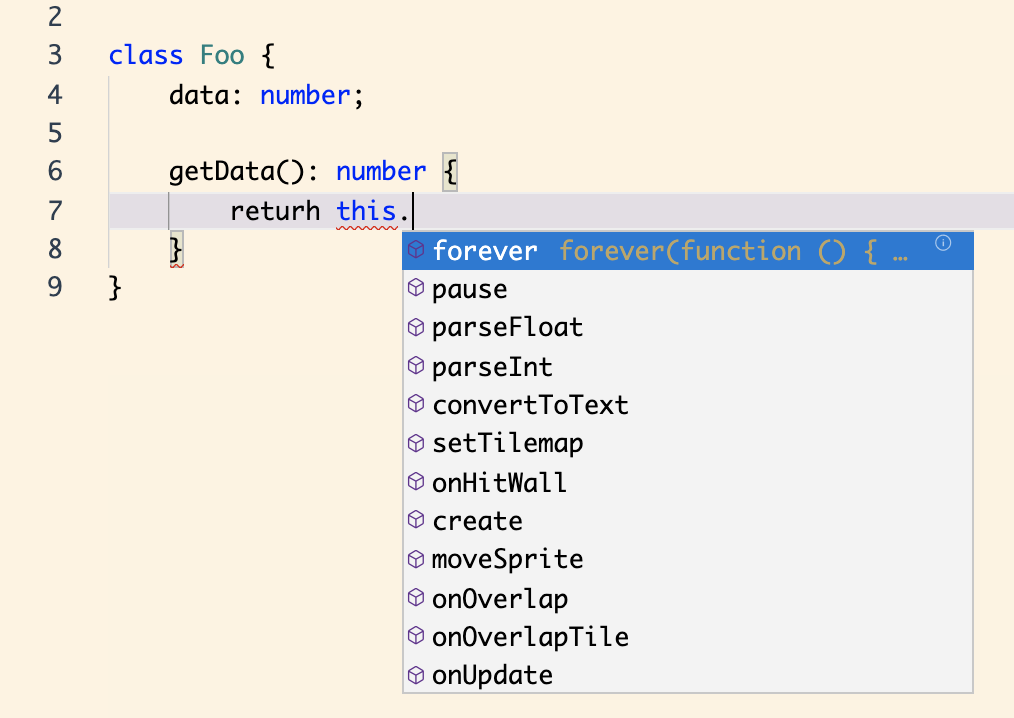Image resolution: width=1014 pixels, height=718 pixels.
Task: Click the info icon on the forever suggestion
Action: coord(941,243)
